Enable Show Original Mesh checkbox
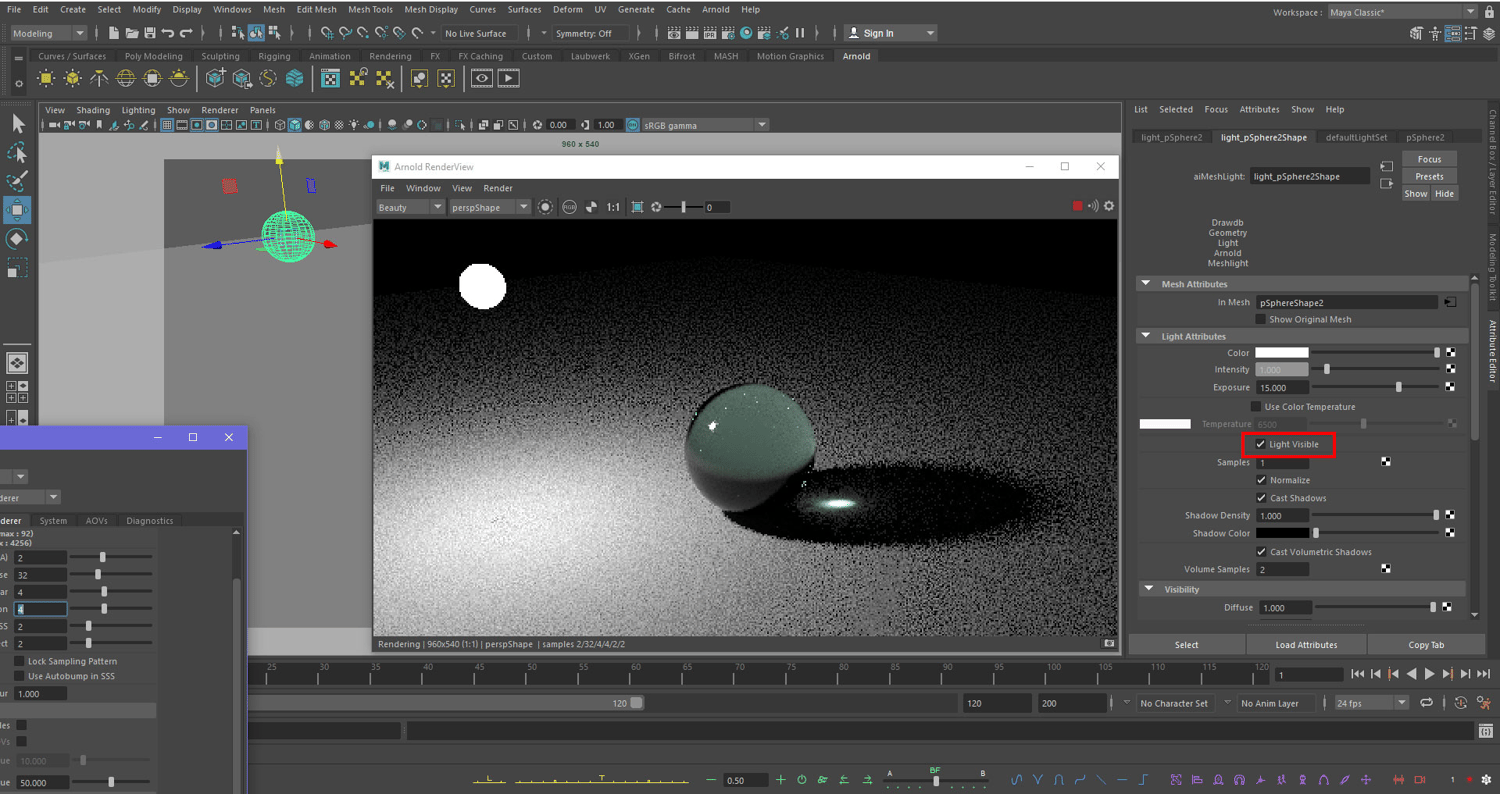The image size is (1500, 794). pos(1261,319)
